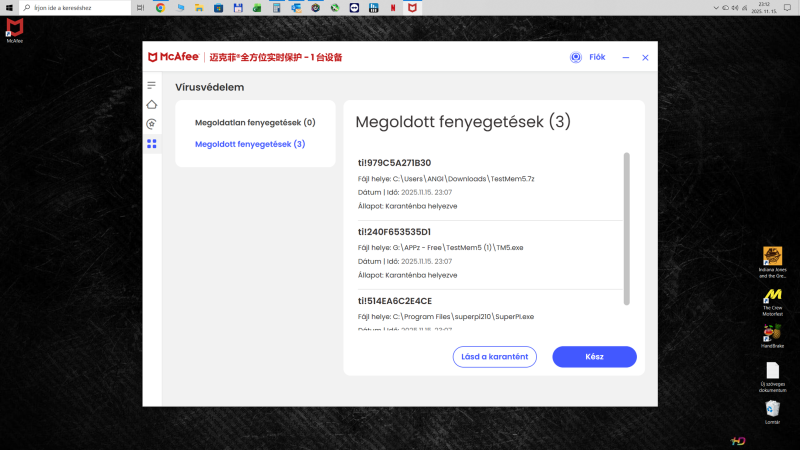Click TM5.exe threat's date line
Image resolution: width=800 pixels, height=450 pixels.
click(405, 261)
